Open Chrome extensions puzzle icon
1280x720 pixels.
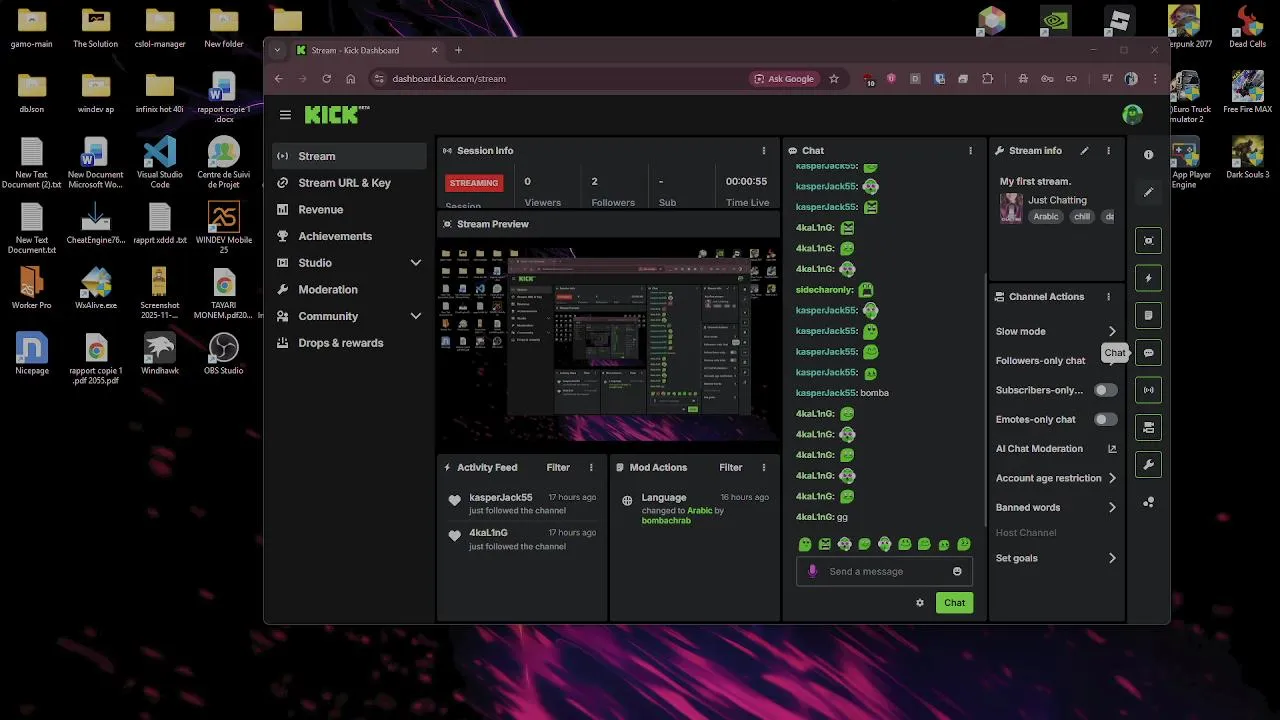click(x=988, y=79)
